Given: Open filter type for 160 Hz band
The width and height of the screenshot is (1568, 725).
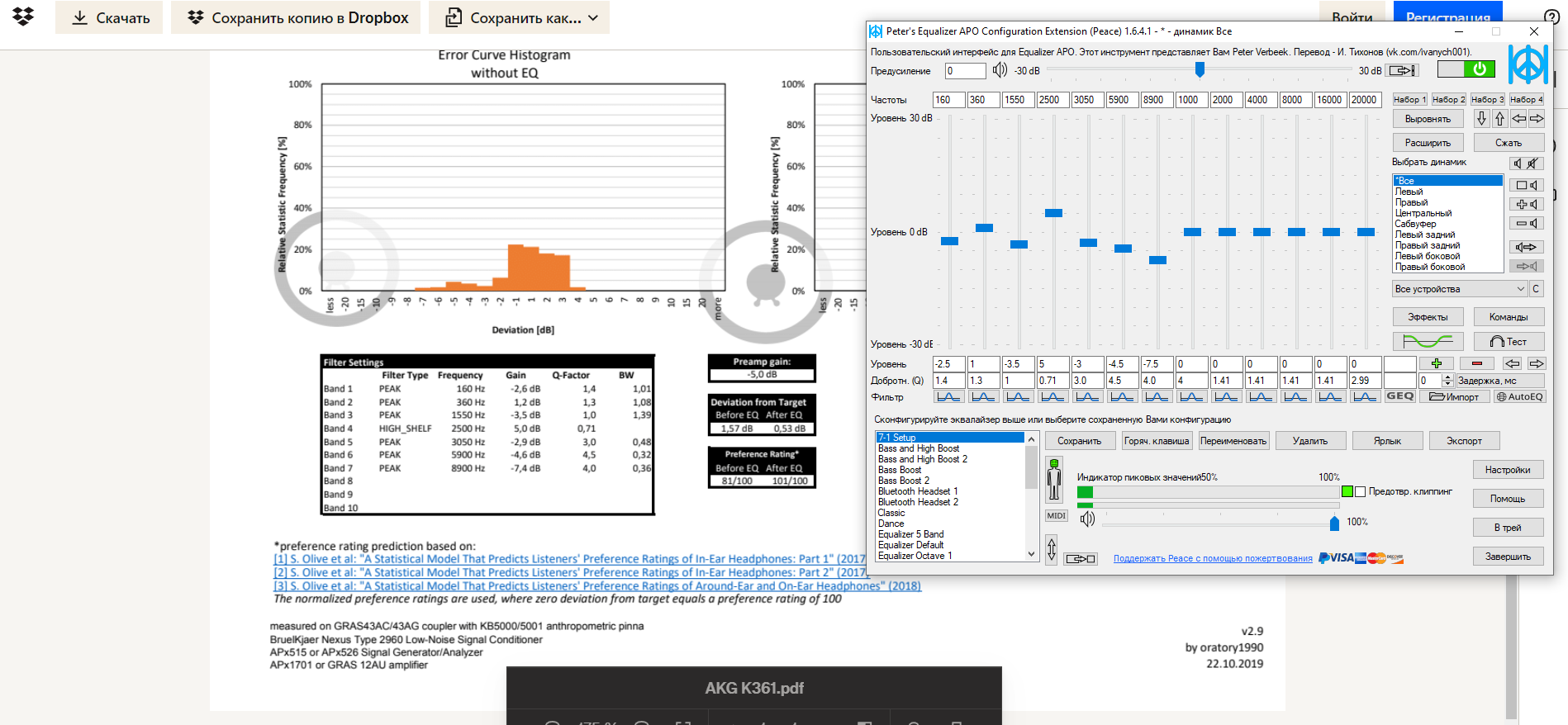Looking at the screenshot, I should (948, 397).
